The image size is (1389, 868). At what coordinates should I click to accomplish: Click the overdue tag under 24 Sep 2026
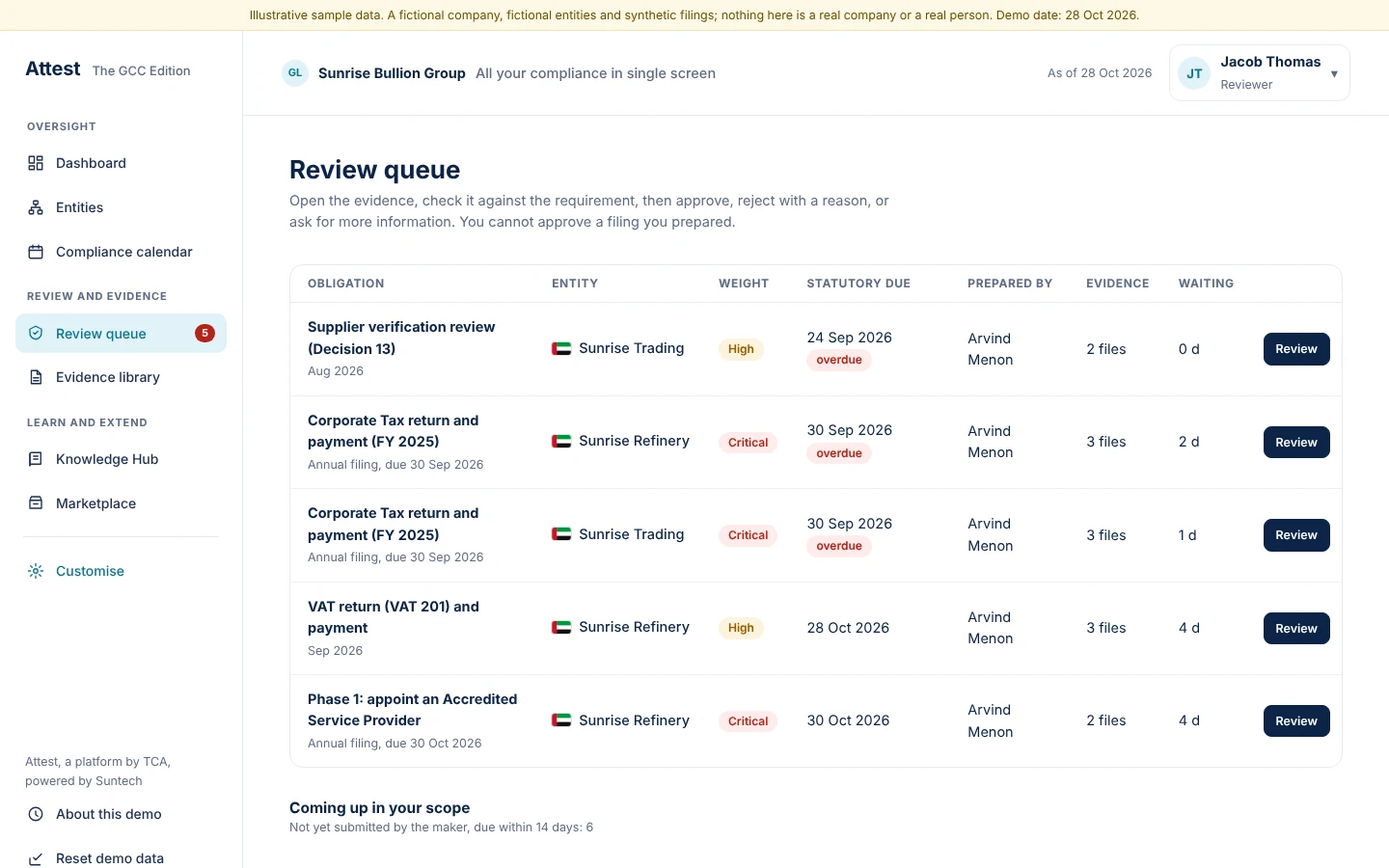(839, 360)
